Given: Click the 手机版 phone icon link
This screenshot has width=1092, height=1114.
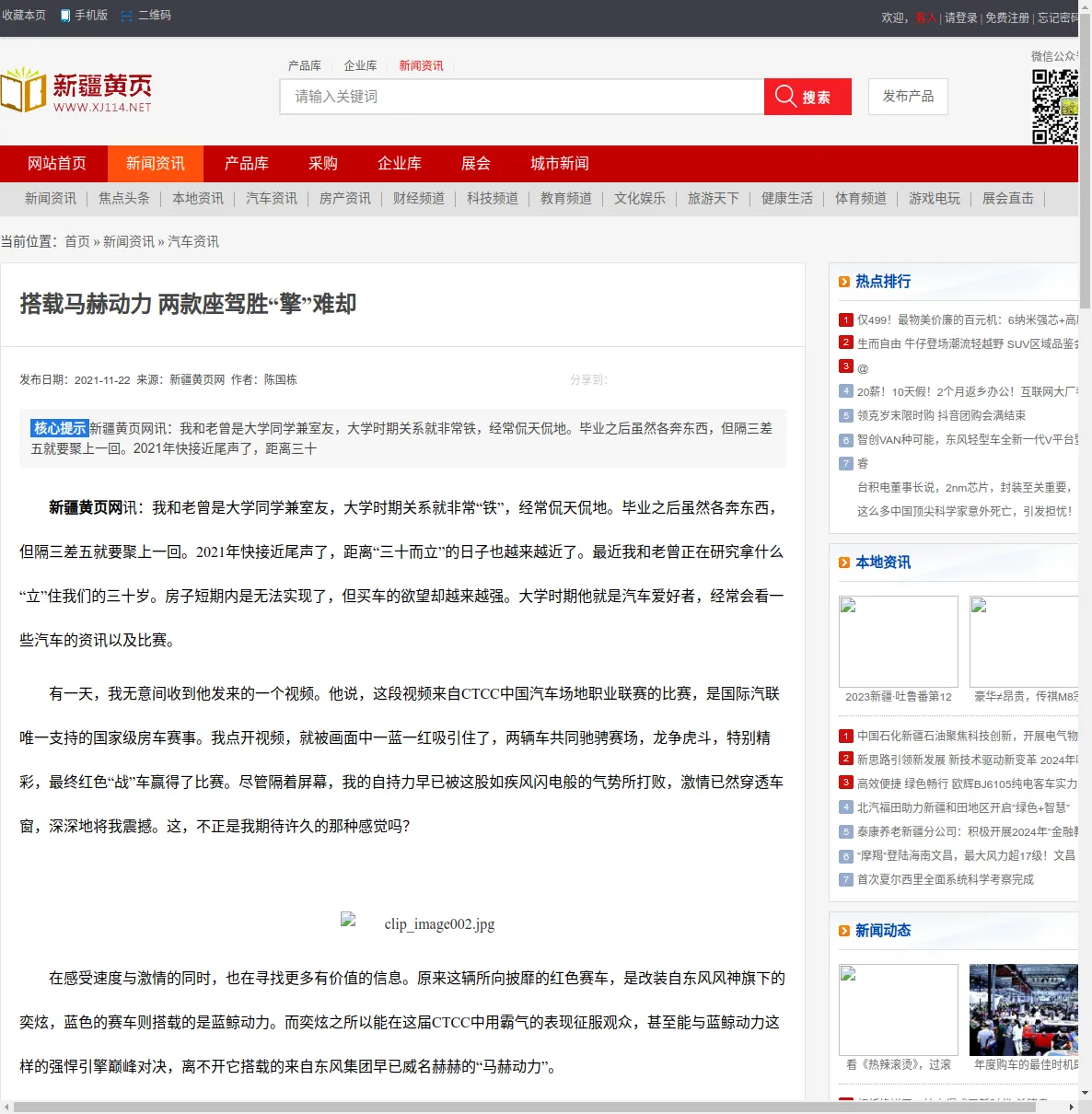Looking at the screenshot, I should pyautogui.click(x=84, y=16).
